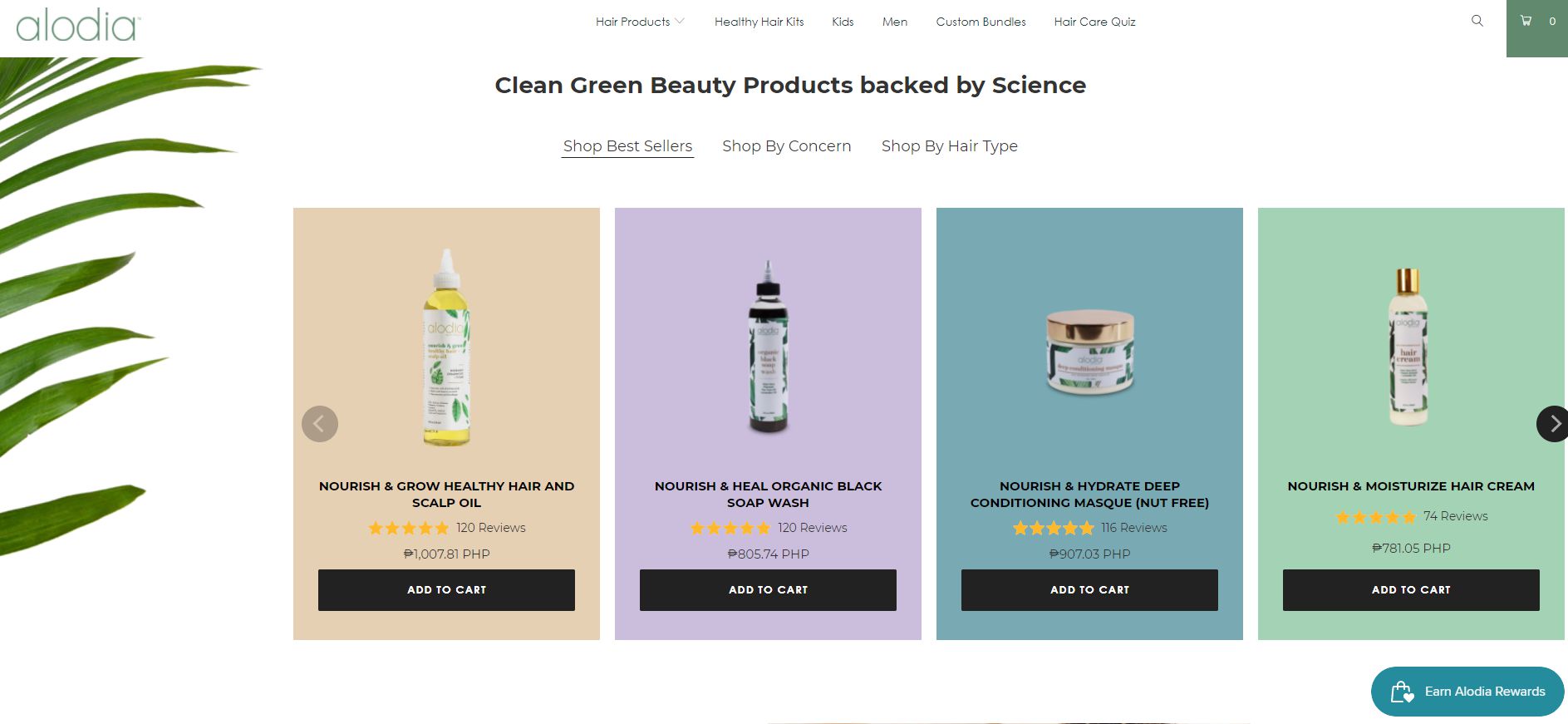Expand the Hair Products menu
Image resolution: width=1568 pixels, height=724 pixels.
pos(640,22)
